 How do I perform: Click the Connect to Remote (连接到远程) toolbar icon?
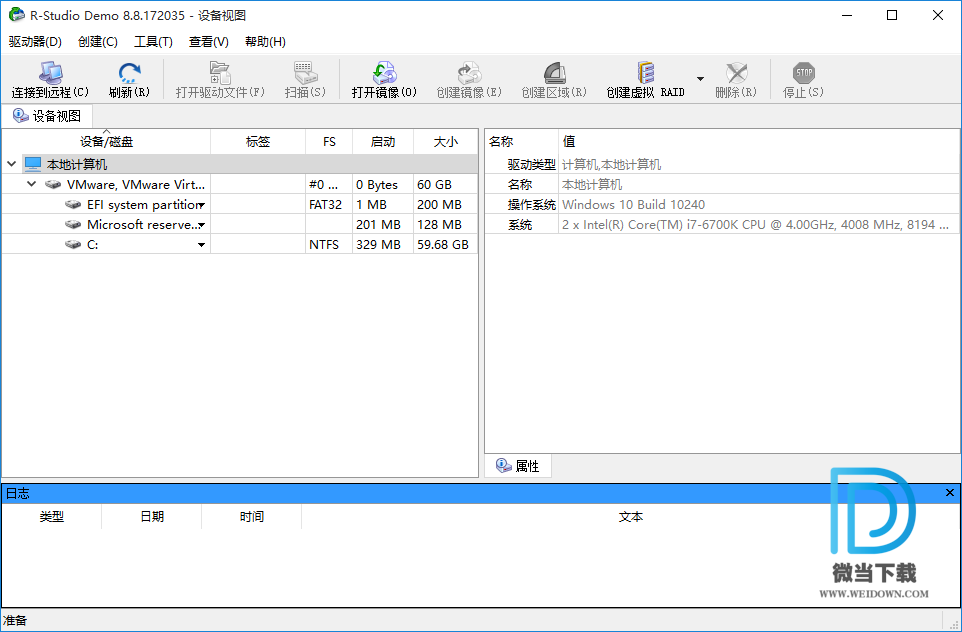pos(50,73)
